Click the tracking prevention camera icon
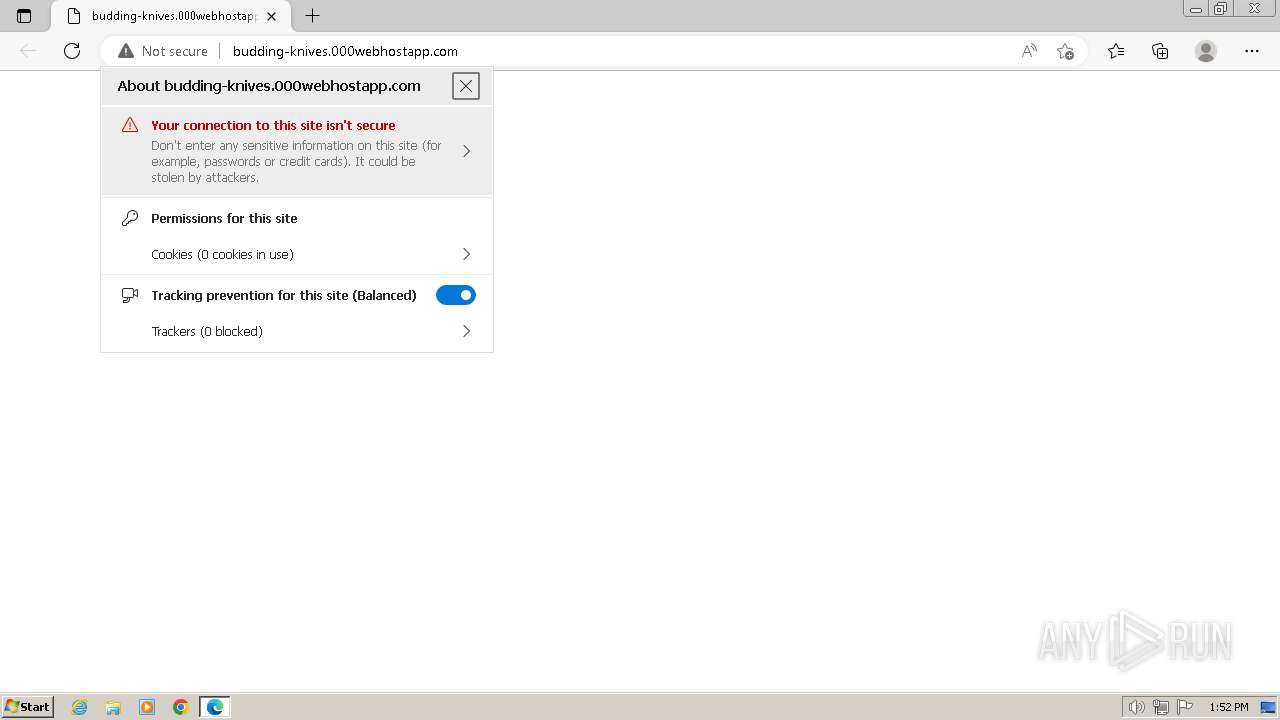This screenshot has height=720, width=1280. click(x=130, y=295)
